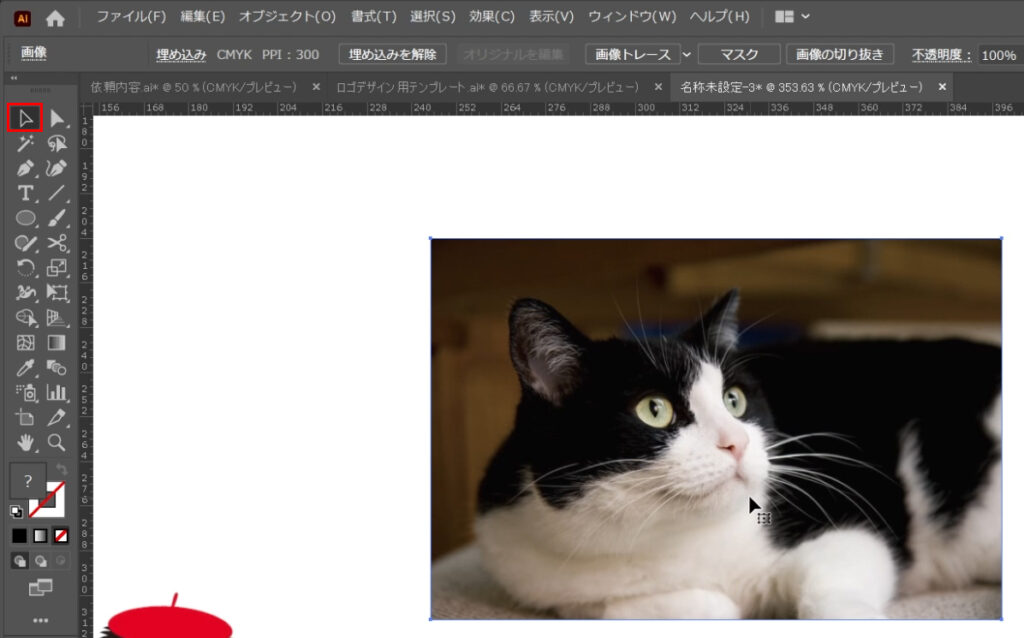1024x638 pixels.
Task: Apply Gradient button below fill box
Action: tap(40, 536)
